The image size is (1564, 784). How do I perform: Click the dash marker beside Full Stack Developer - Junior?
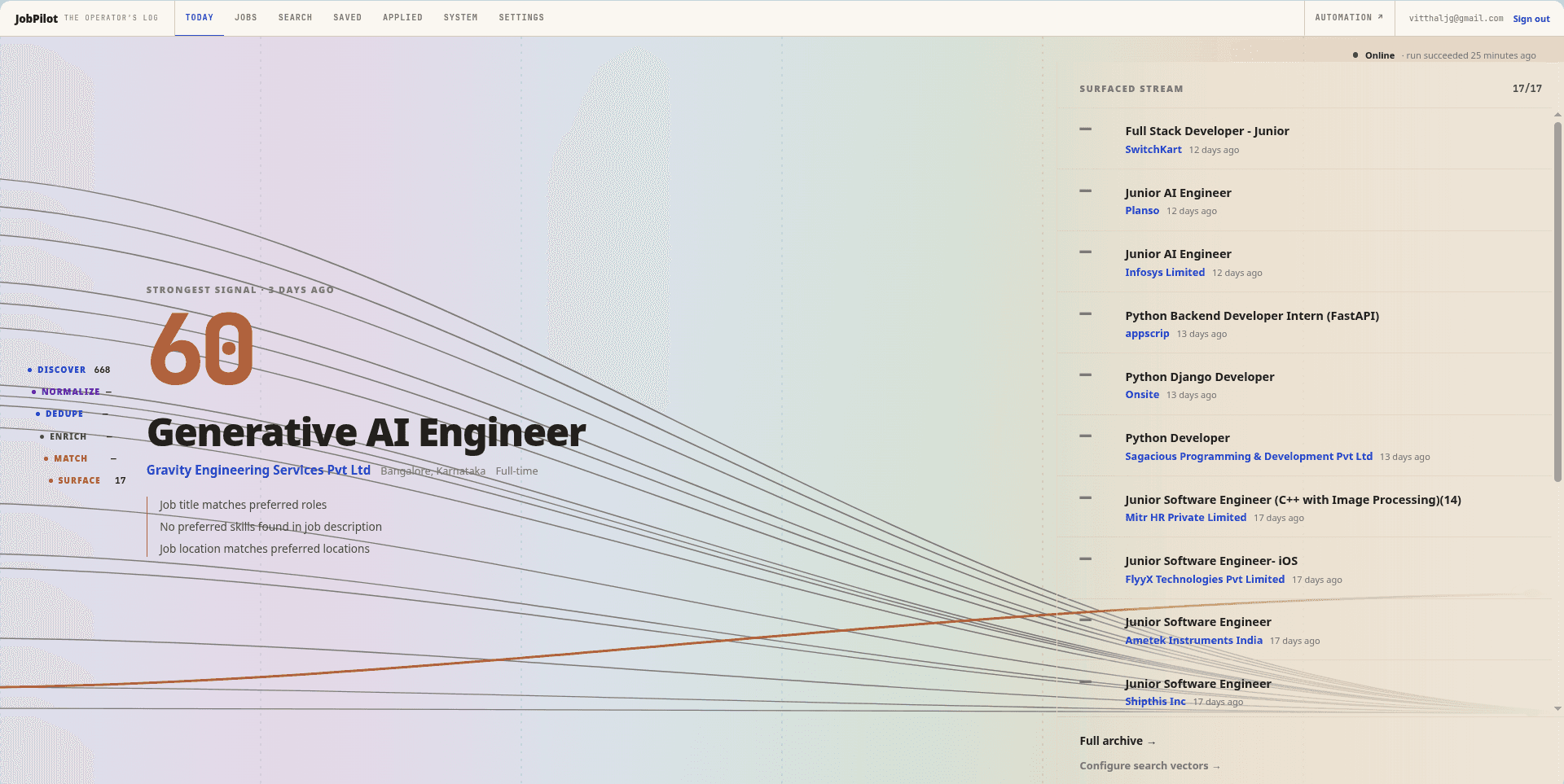[x=1085, y=129]
